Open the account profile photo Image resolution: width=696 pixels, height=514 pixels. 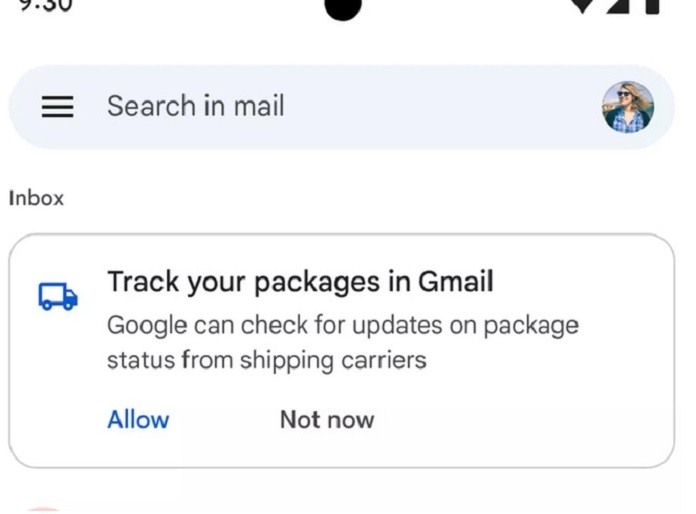(628, 107)
